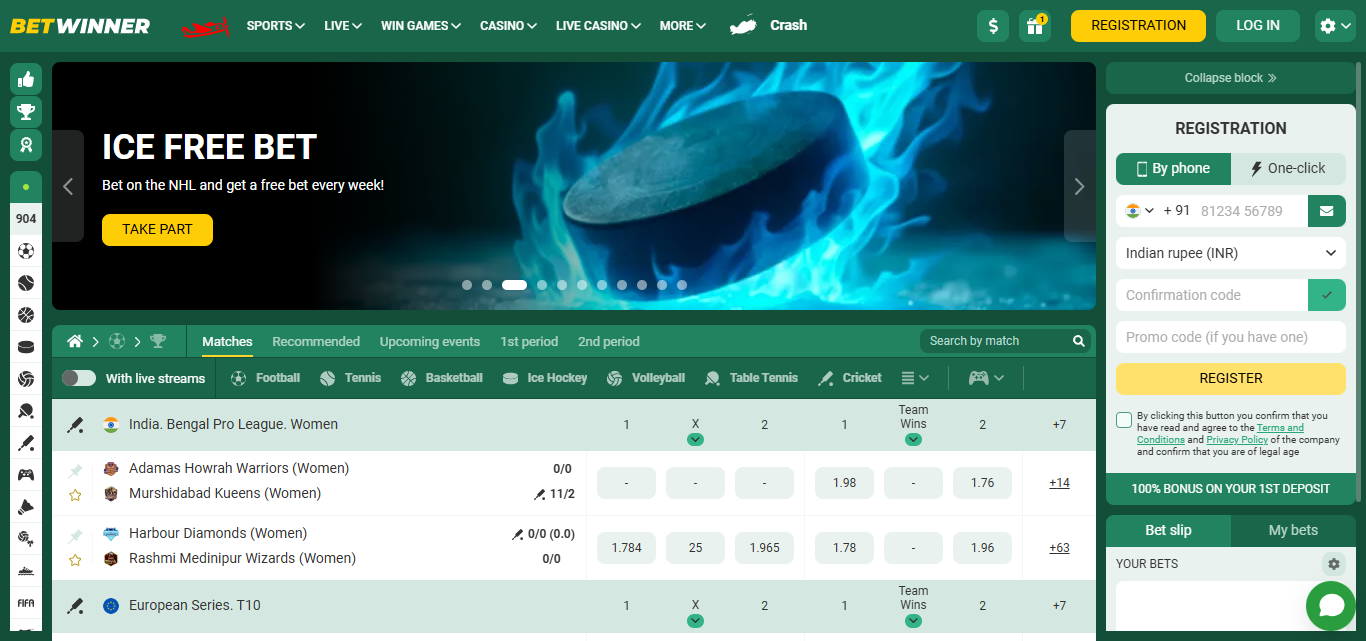Image resolution: width=1366 pixels, height=641 pixels.
Task: Open Privacy Policy link
Action: [1237, 440]
